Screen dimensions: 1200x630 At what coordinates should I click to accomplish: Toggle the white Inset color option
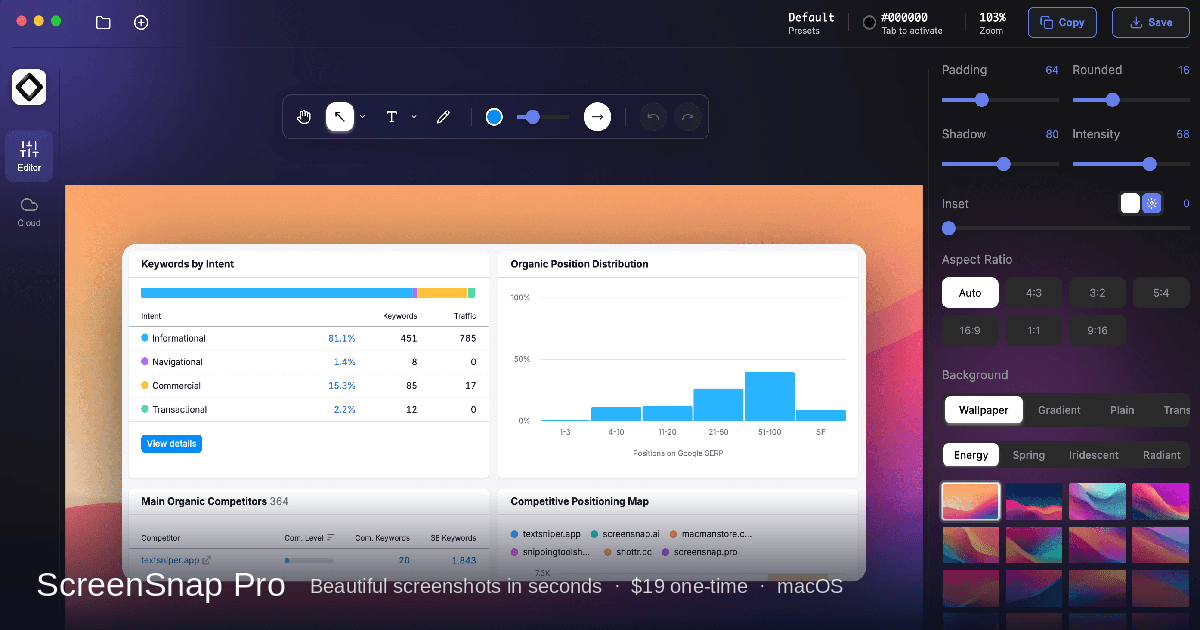tap(1130, 203)
